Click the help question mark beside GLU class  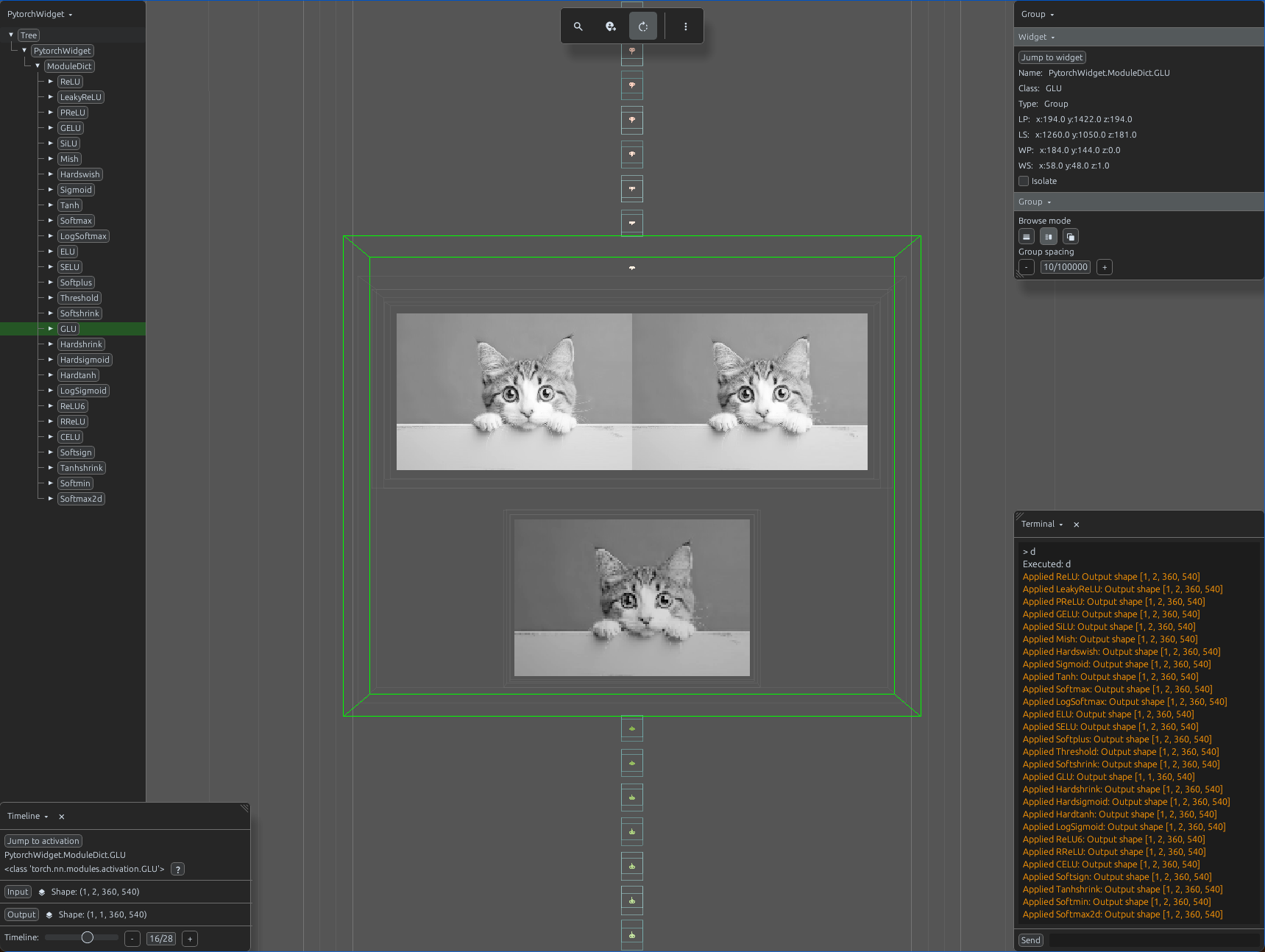(177, 870)
